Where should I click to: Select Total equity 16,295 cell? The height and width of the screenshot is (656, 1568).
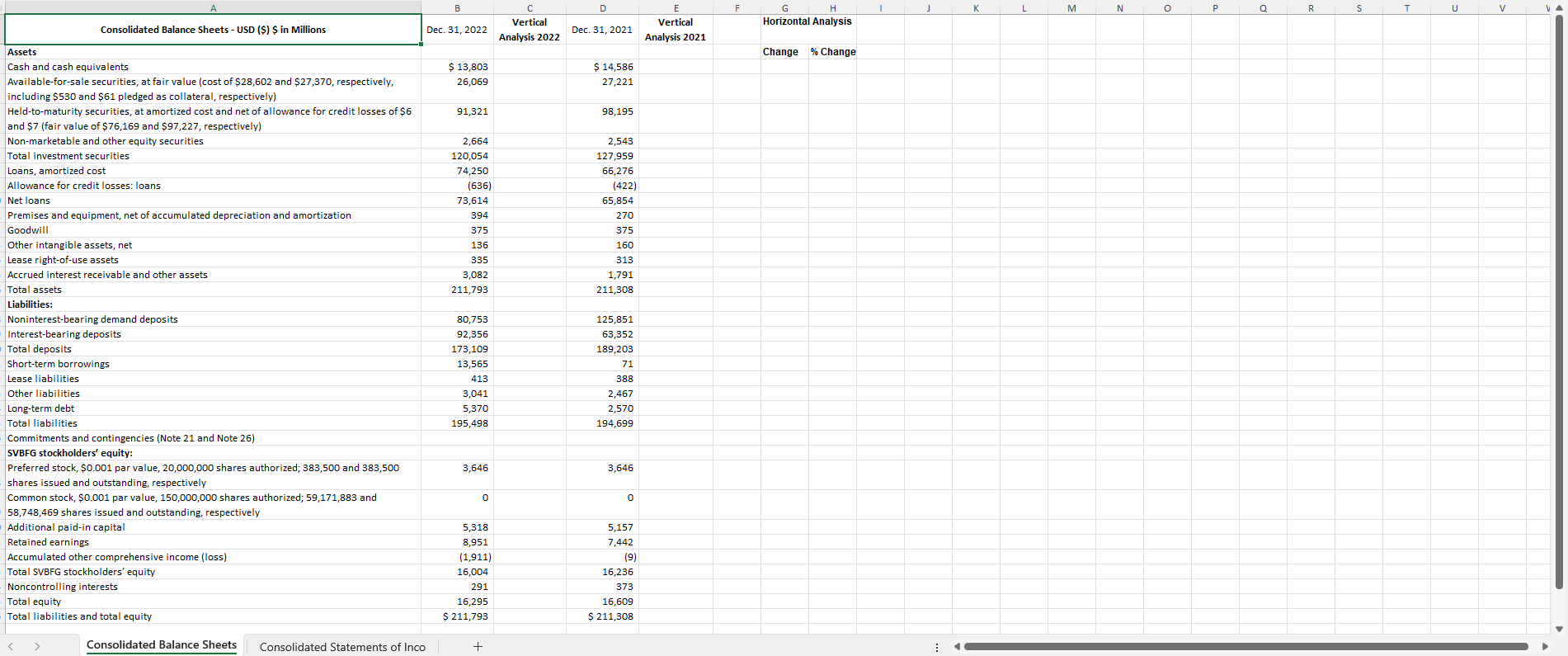pyautogui.click(x=457, y=602)
